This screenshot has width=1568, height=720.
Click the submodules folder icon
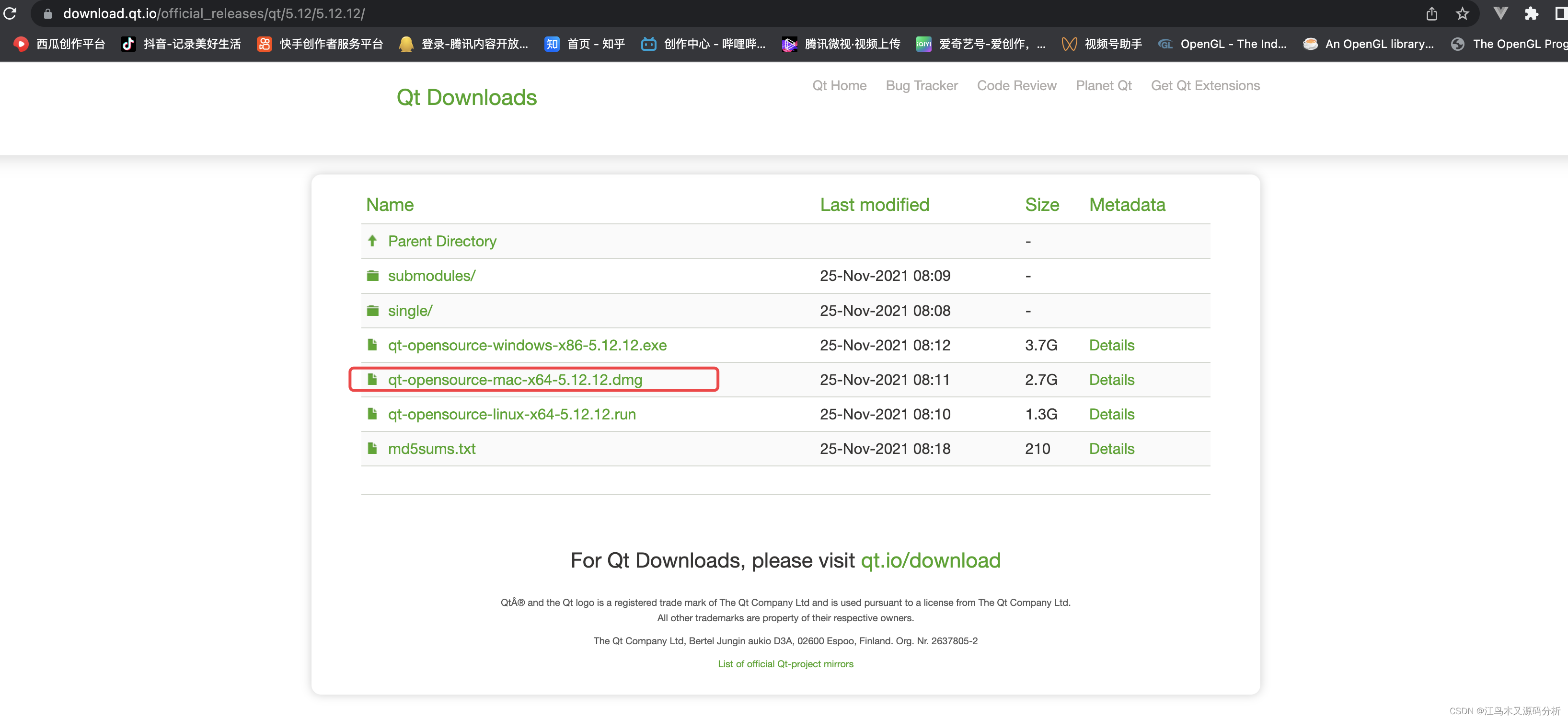[372, 276]
